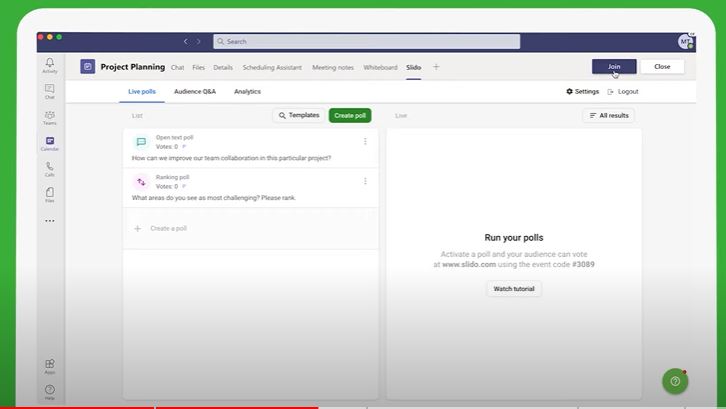Add a new tab with plus icon
The height and width of the screenshot is (409, 726).
pos(436,67)
